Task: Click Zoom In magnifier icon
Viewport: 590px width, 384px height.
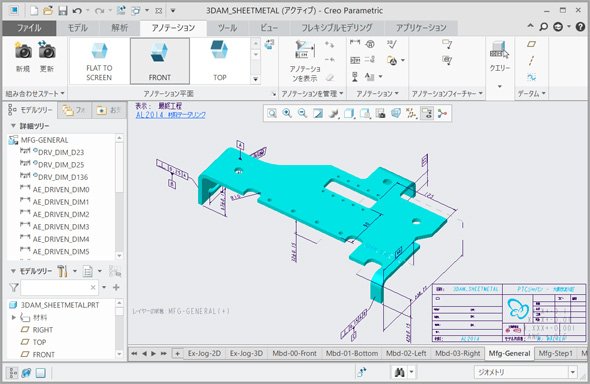Action: point(287,113)
